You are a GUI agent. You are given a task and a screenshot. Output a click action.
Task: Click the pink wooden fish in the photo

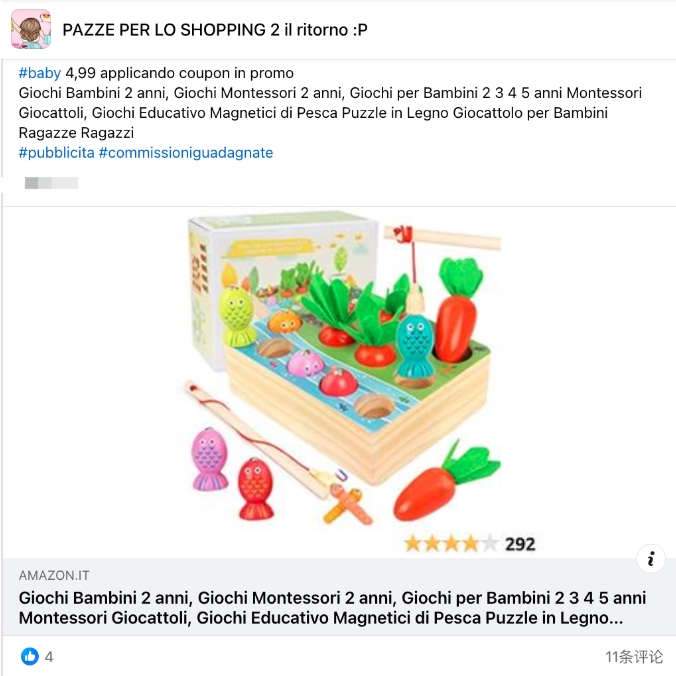pyautogui.click(x=209, y=459)
